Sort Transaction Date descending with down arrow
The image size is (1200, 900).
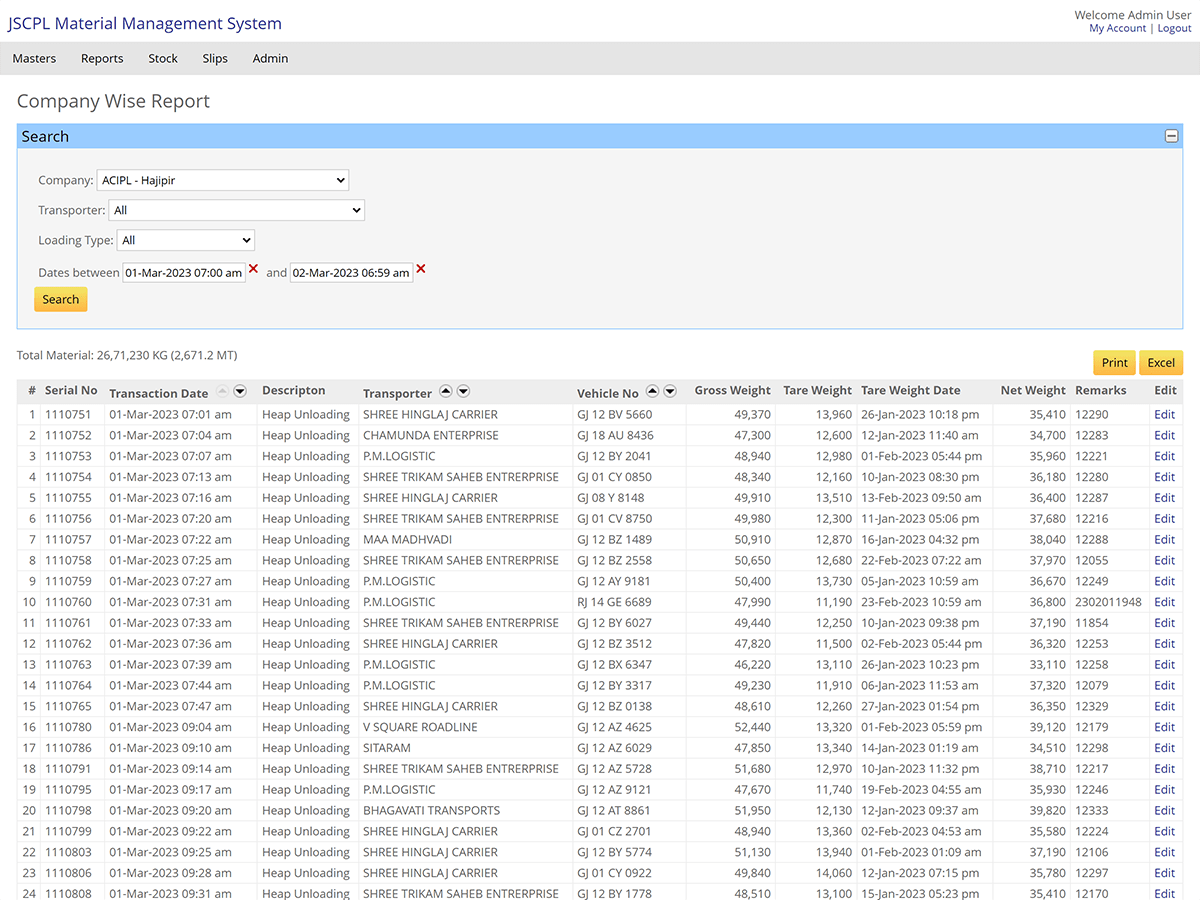(x=239, y=391)
